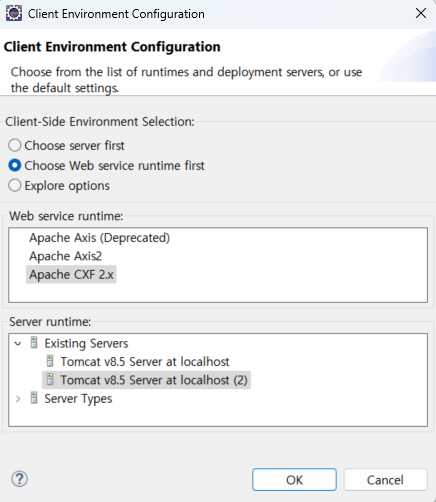Select Apache CXF 2.x runtime
Screen dimensions: 436x502
coord(71,275)
